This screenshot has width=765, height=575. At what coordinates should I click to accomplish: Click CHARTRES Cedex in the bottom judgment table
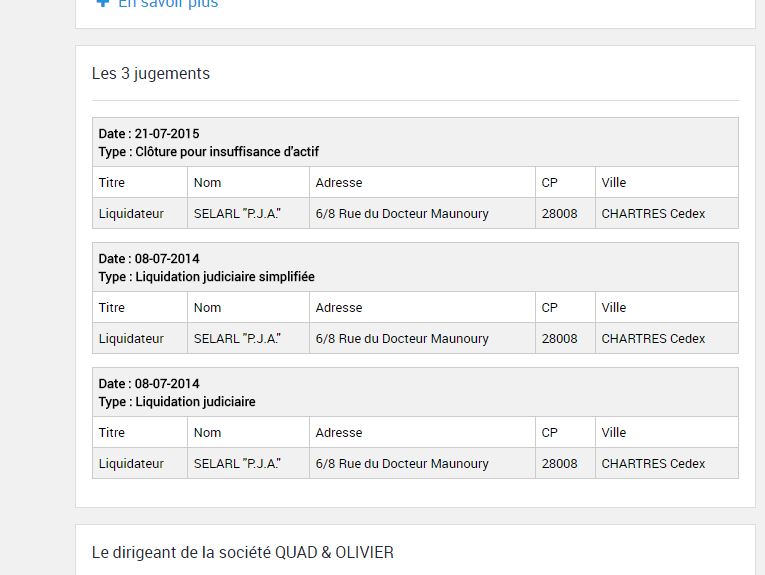[x=653, y=464]
